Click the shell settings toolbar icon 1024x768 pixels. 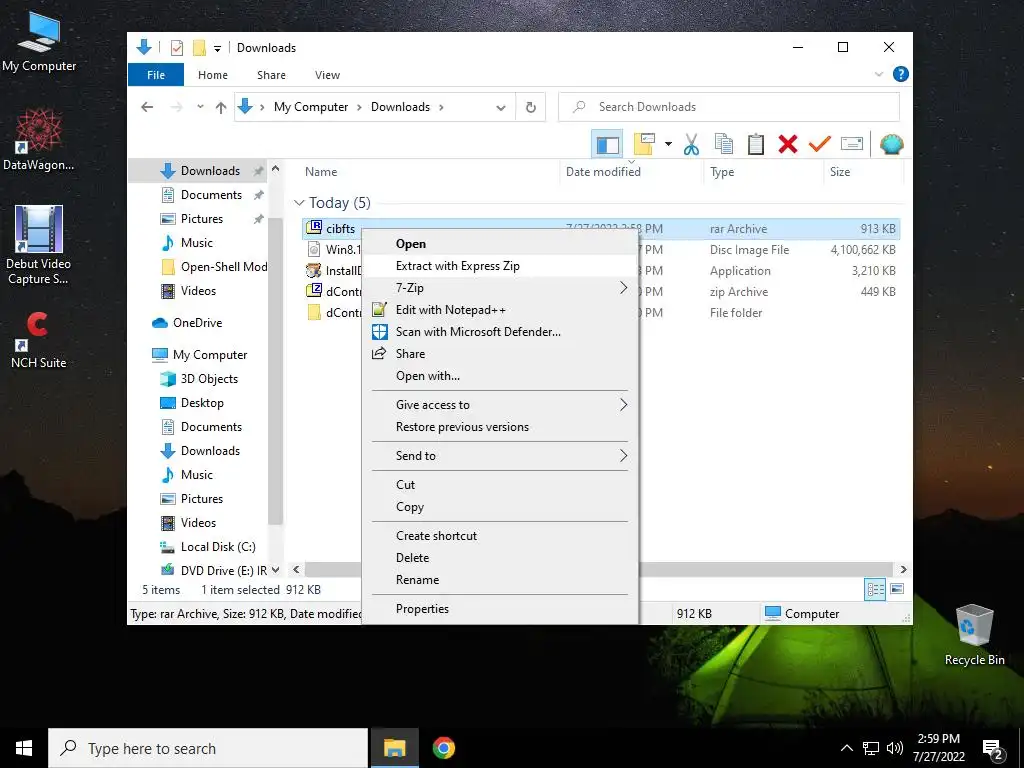pos(891,144)
